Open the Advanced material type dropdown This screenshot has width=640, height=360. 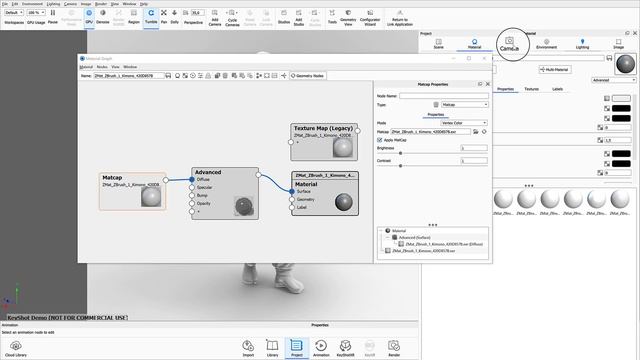click(x=613, y=80)
